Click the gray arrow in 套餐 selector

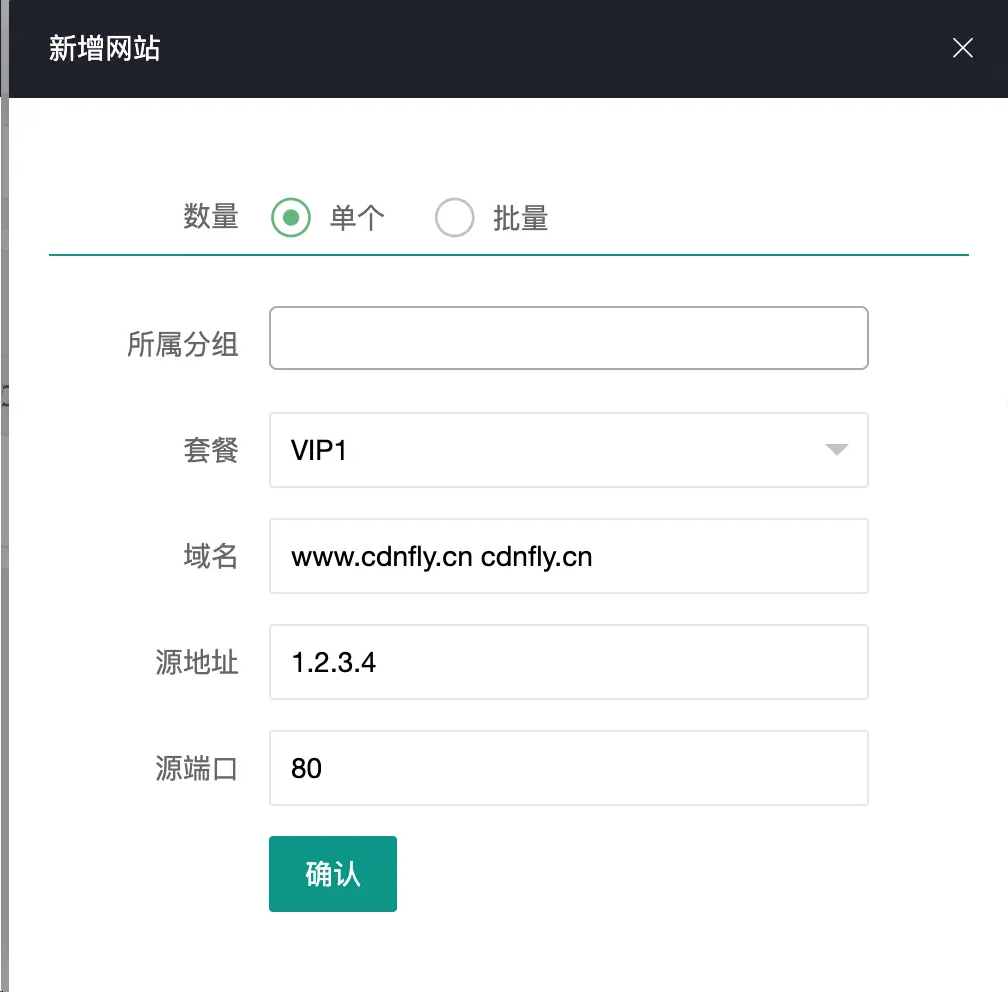point(836,450)
